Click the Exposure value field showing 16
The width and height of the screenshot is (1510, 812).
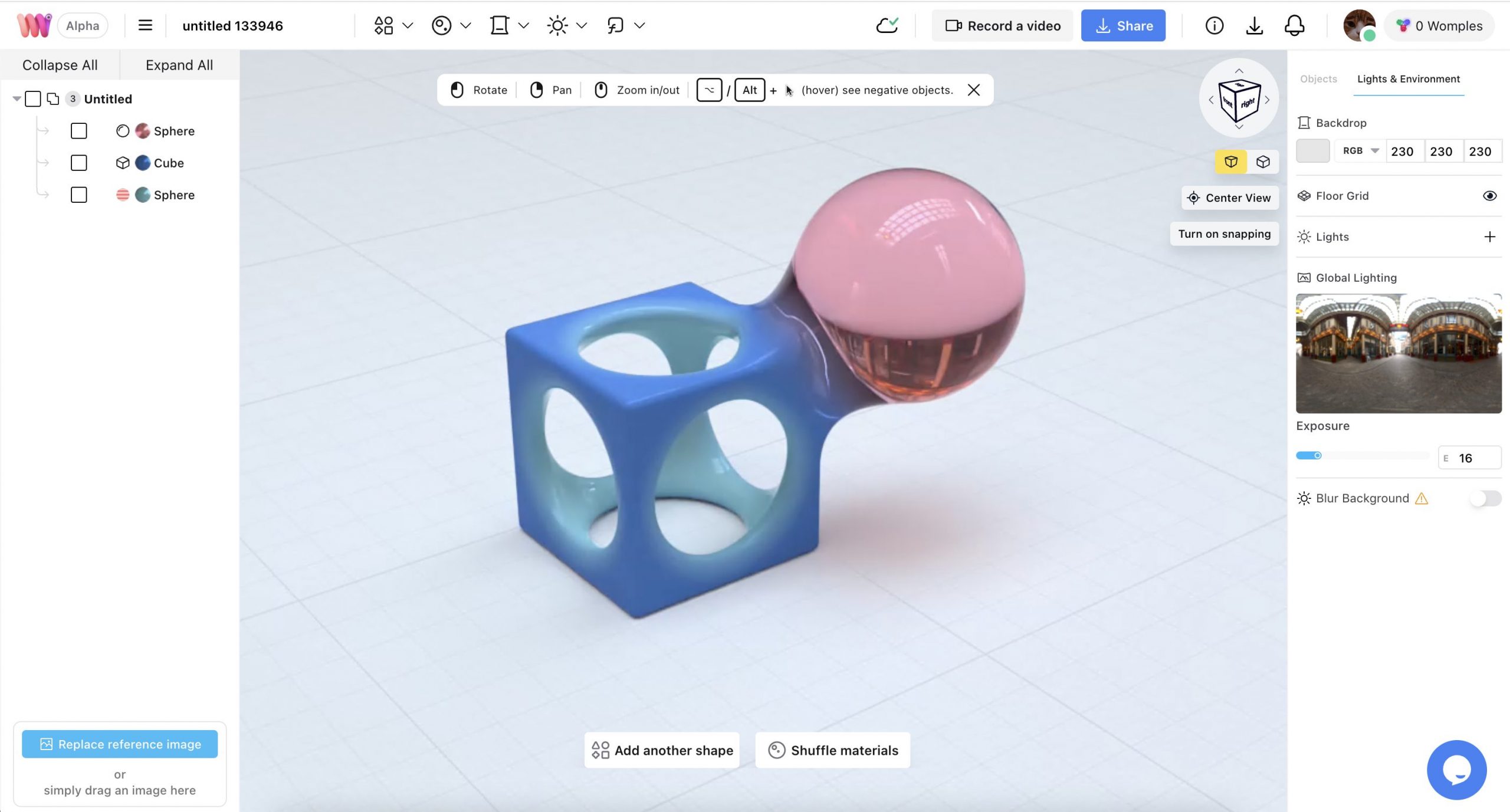pos(1469,458)
